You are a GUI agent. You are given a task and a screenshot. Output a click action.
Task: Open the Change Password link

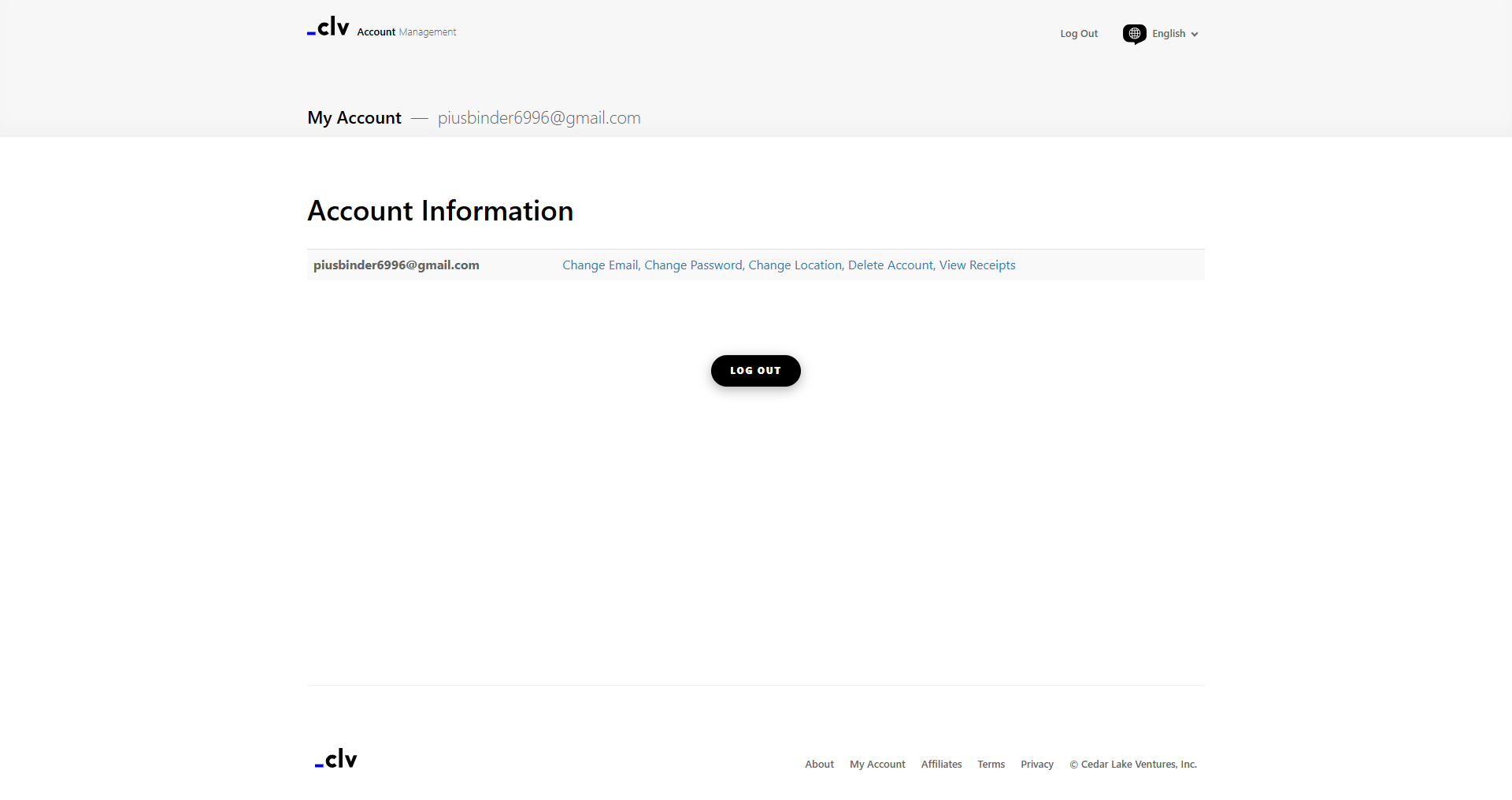tap(693, 265)
